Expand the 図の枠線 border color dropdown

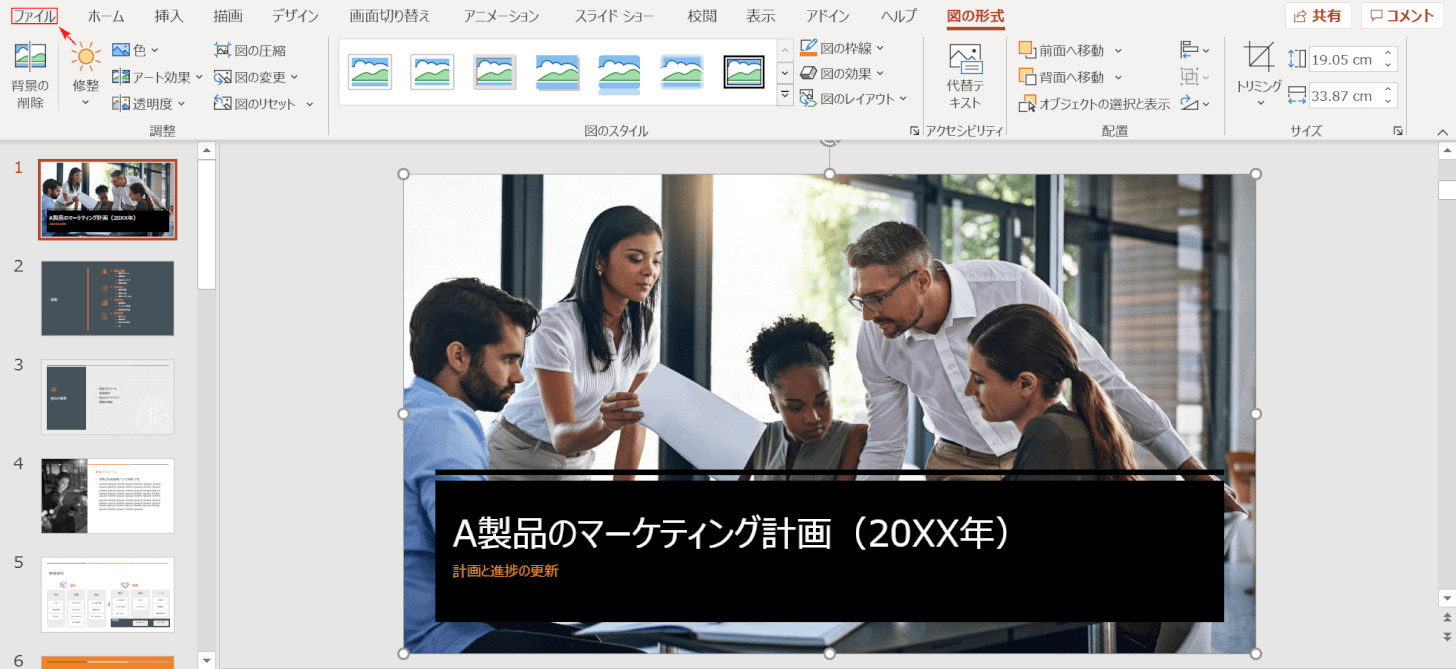click(880, 47)
